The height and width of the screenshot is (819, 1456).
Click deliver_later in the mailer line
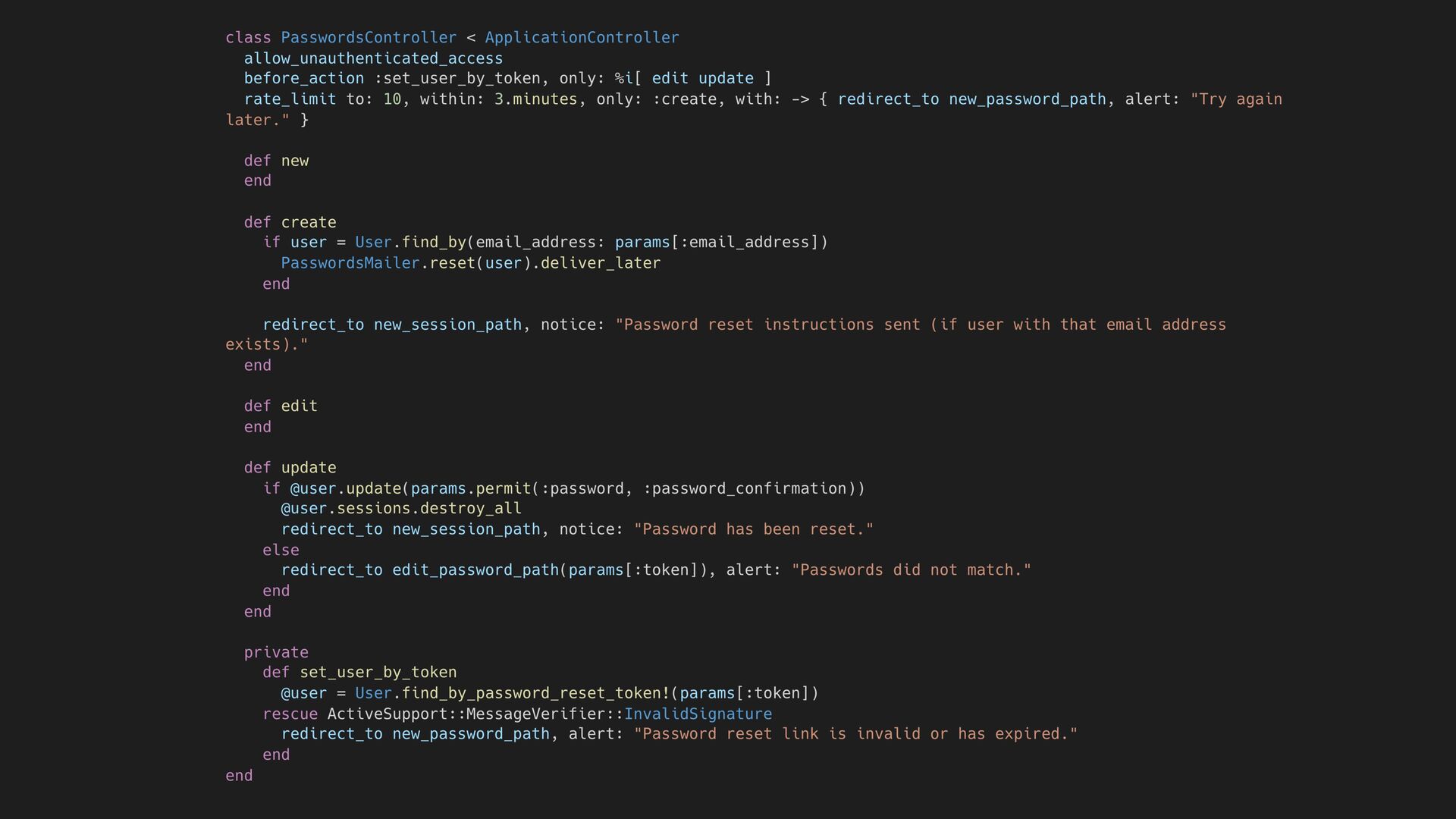click(601, 263)
